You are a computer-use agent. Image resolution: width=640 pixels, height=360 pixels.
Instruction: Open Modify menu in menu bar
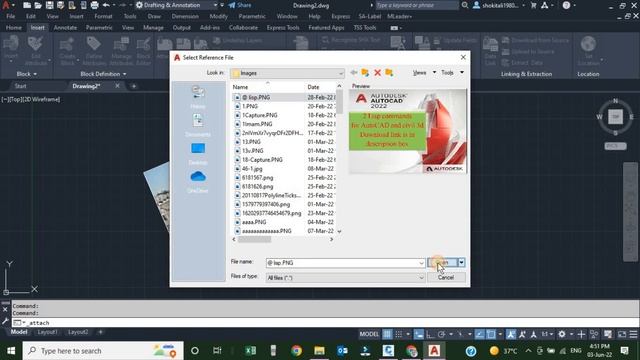[218, 16]
